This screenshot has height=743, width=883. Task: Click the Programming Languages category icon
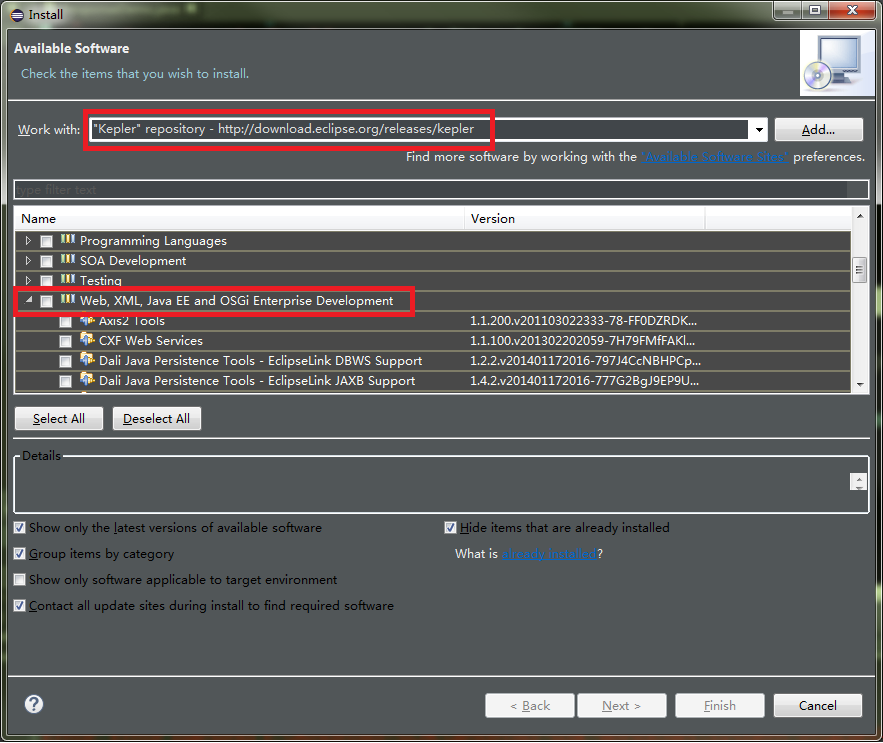[68, 239]
